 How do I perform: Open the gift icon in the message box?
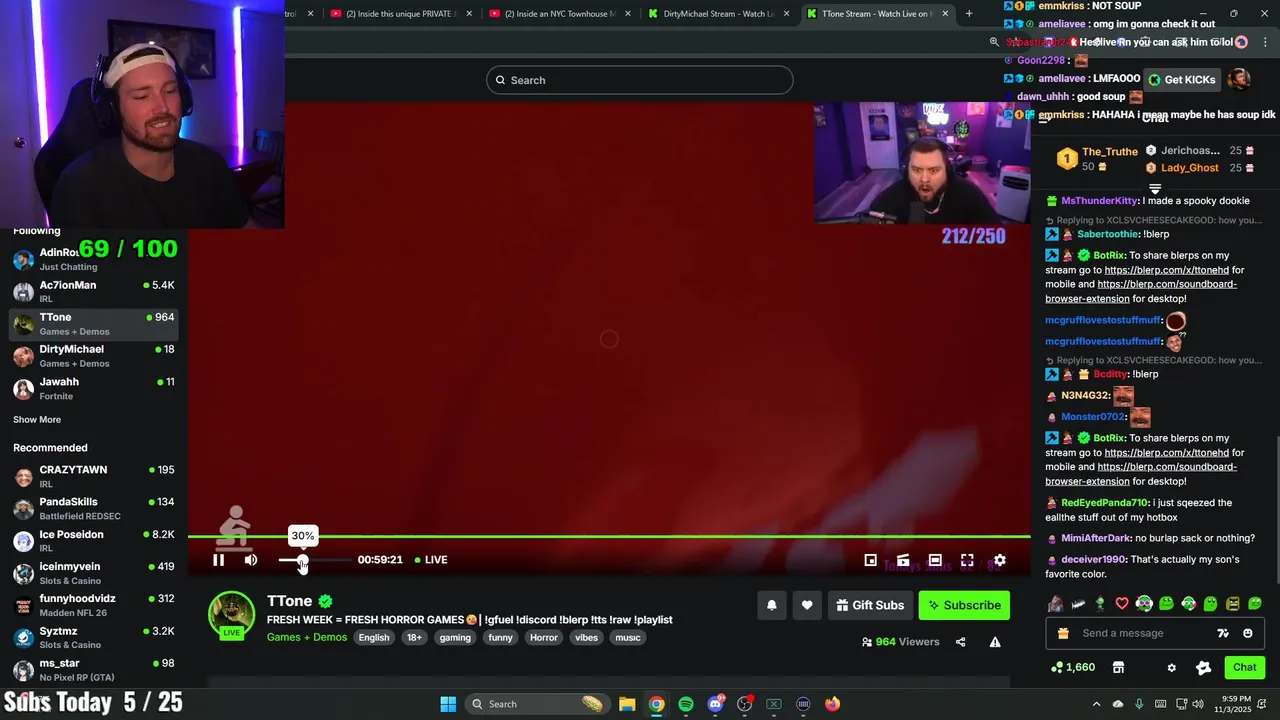1063,633
